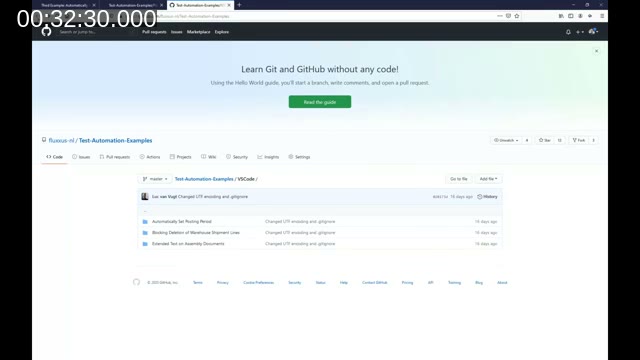Select the repository Issues tab
This screenshot has height=360, width=640.
[x=81, y=157]
